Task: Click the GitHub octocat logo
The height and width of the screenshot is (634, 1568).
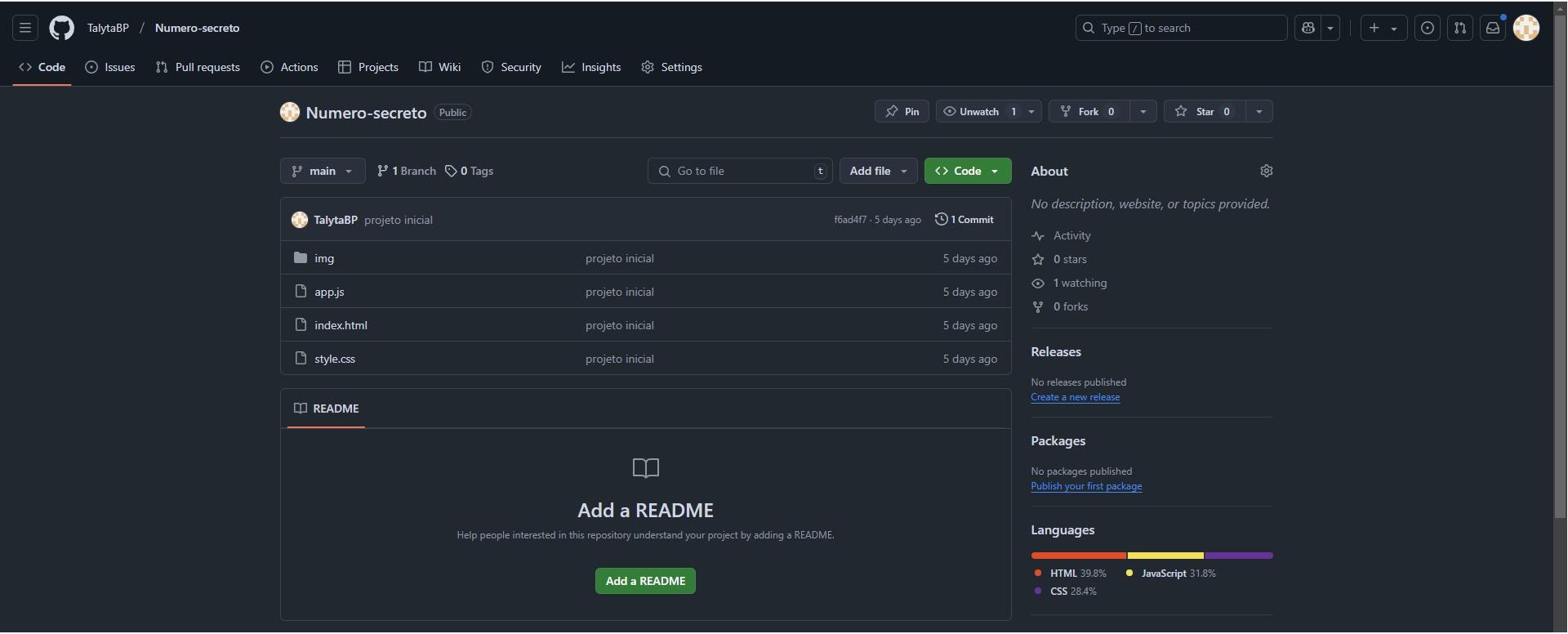Action: pyautogui.click(x=61, y=28)
